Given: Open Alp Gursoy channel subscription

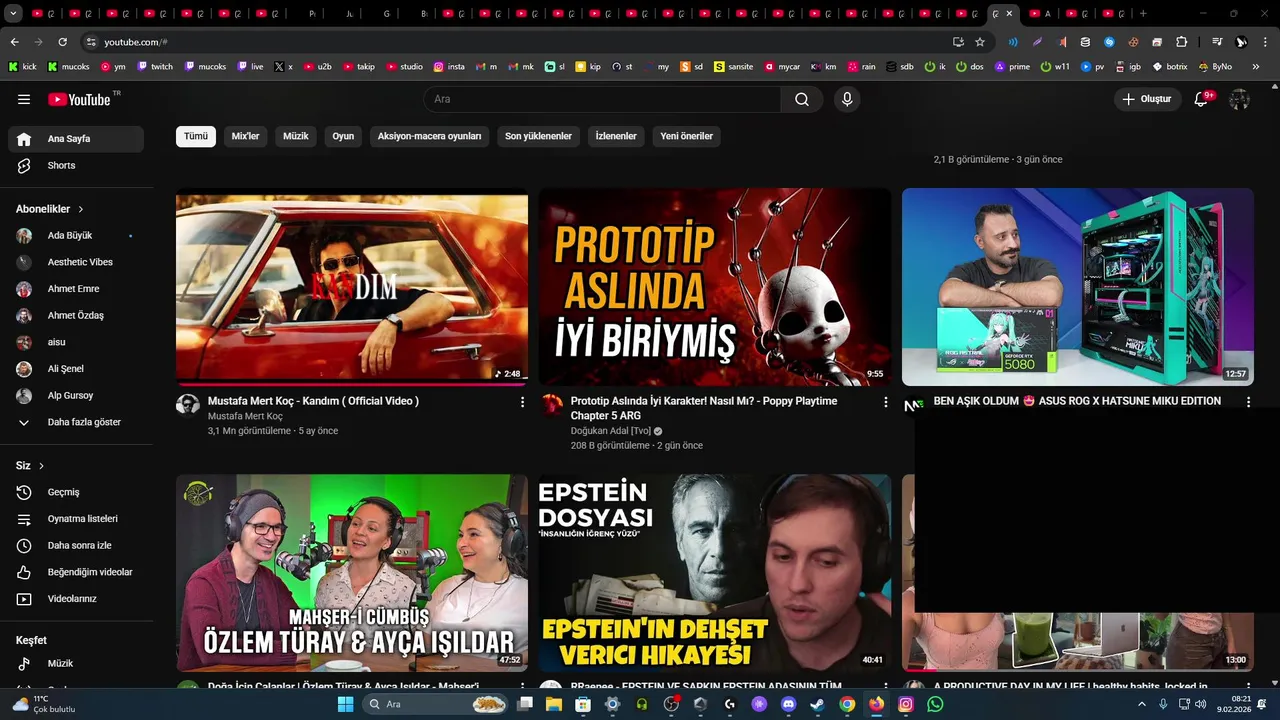Looking at the screenshot, I should tap(76, 395).
